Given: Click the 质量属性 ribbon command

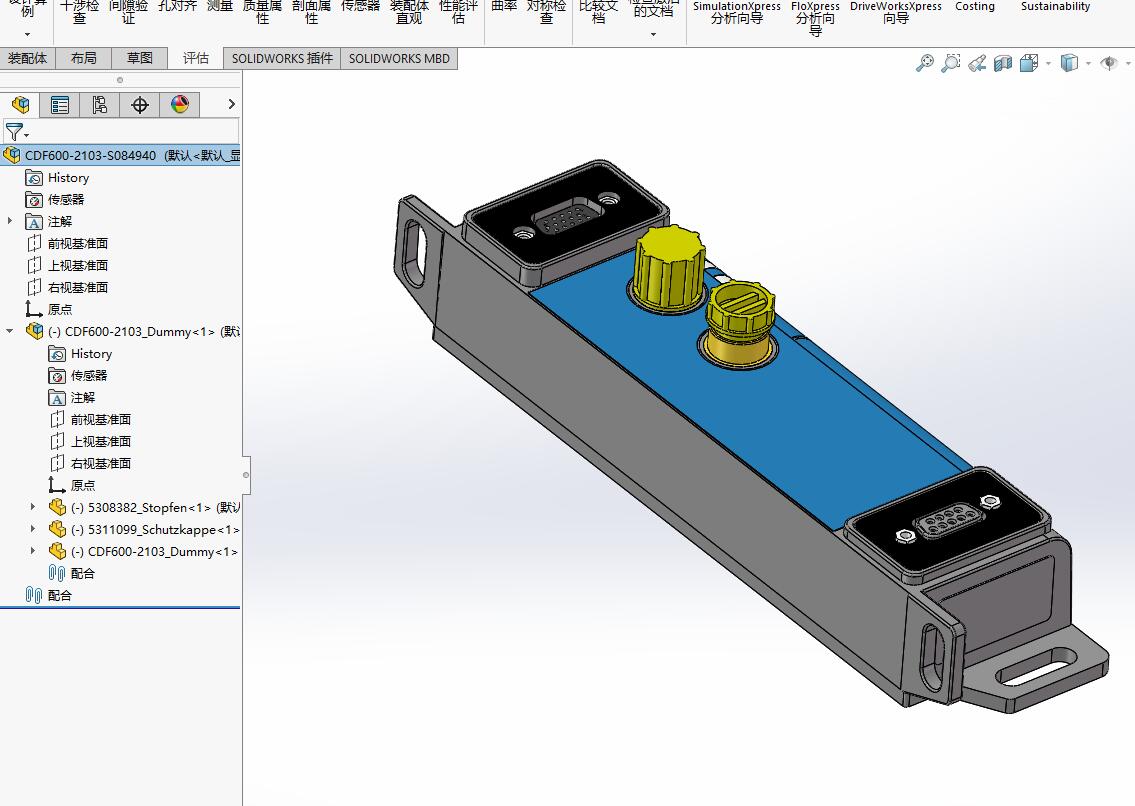Looking at the screenshot, I should (x=262, y=11).
